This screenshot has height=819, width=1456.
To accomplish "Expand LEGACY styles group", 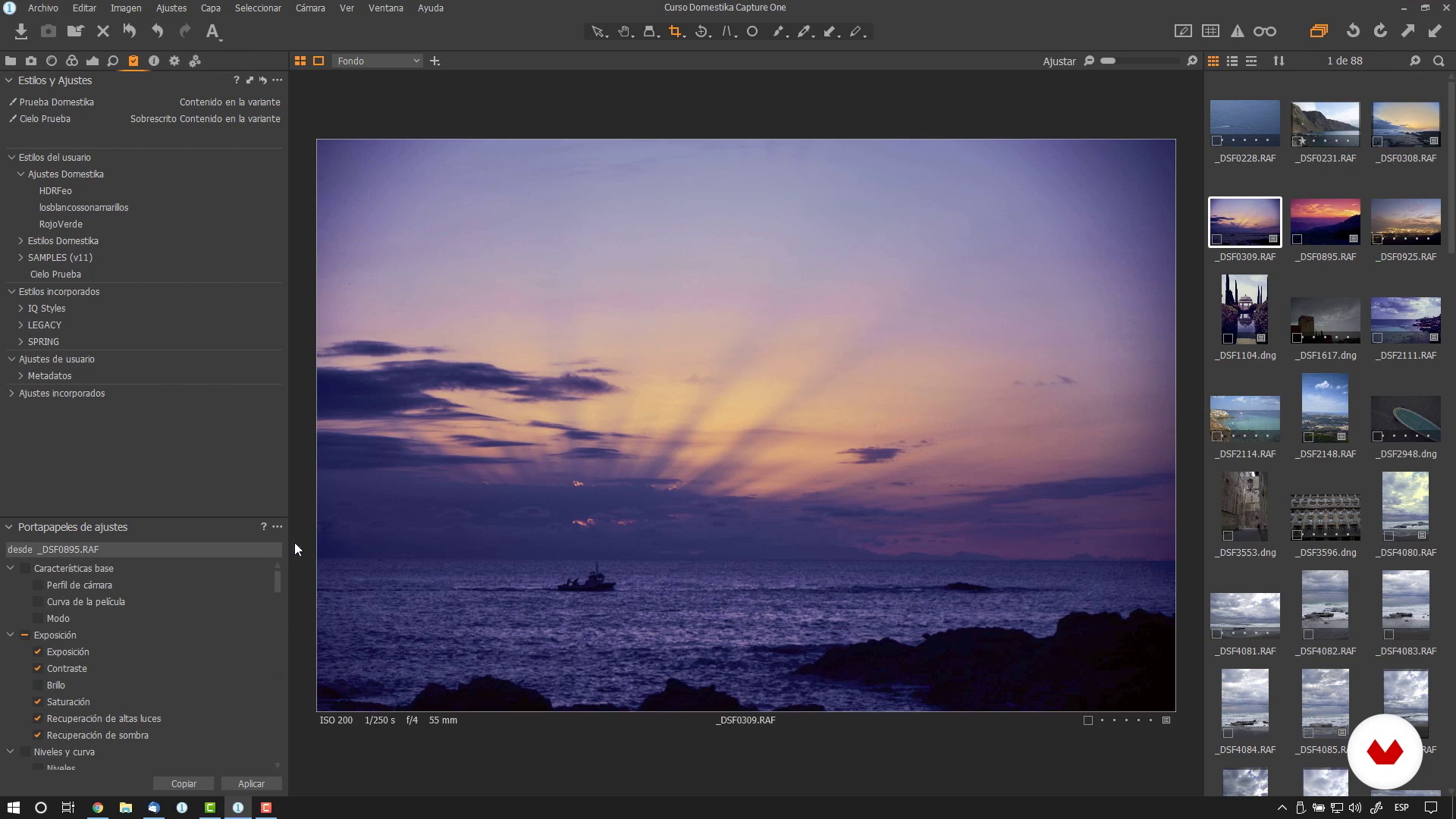I will pyautogui.click(x=20, y=325).
